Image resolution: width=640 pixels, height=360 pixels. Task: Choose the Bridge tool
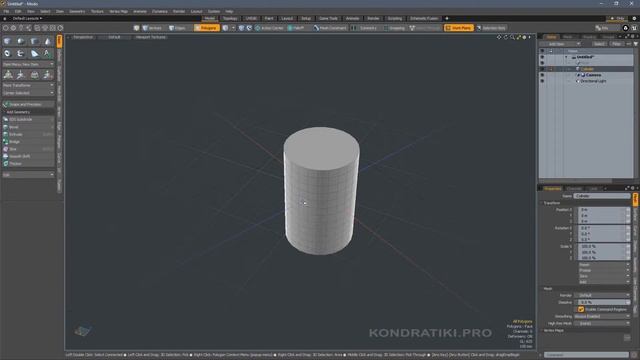(x=28, y=142)
